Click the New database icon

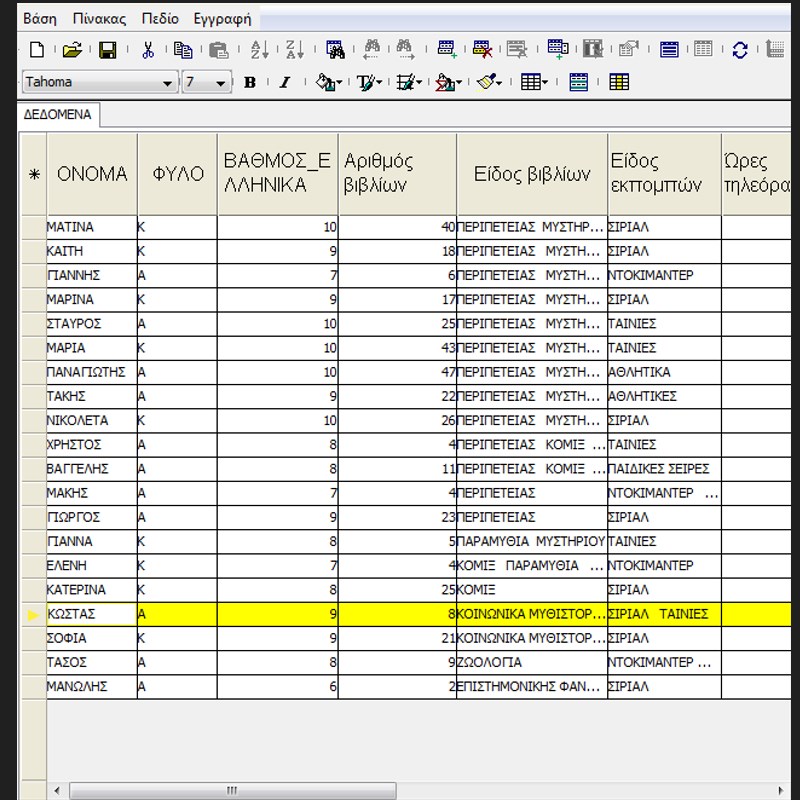(37, 50)
